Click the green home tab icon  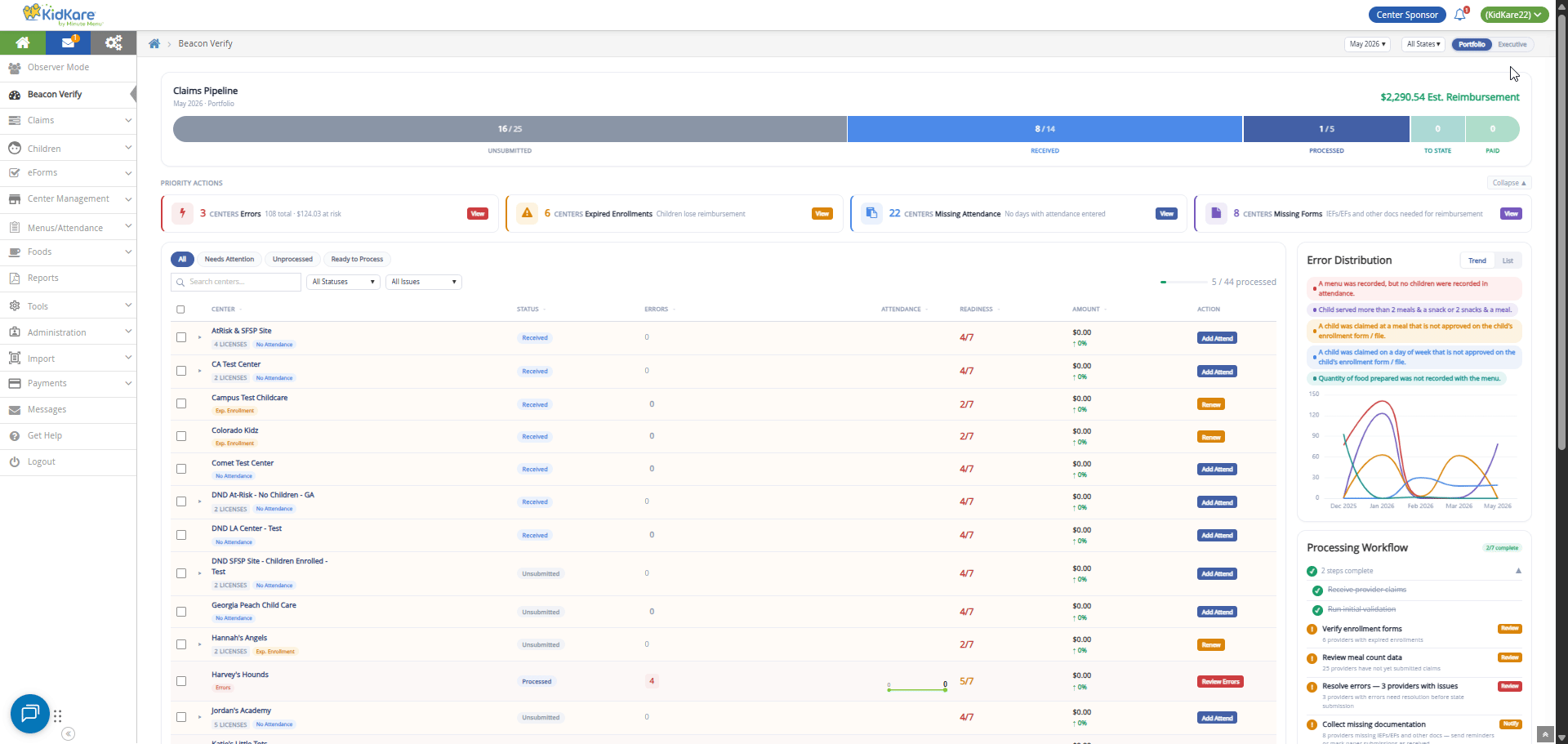(23, 42)
